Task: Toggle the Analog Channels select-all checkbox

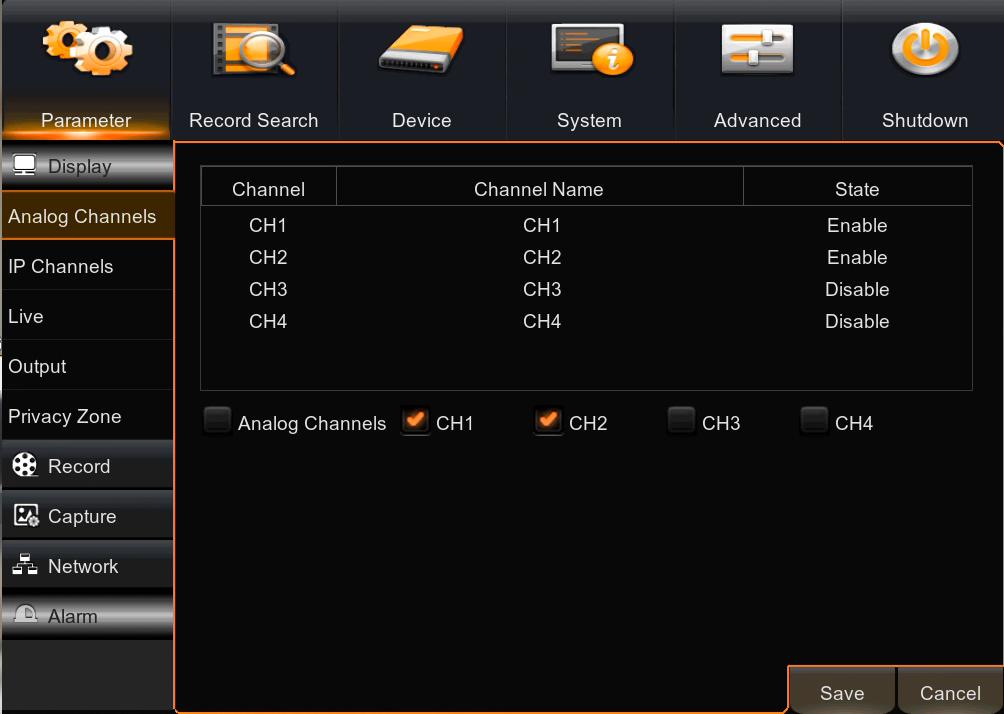Action: coord(217,421)
